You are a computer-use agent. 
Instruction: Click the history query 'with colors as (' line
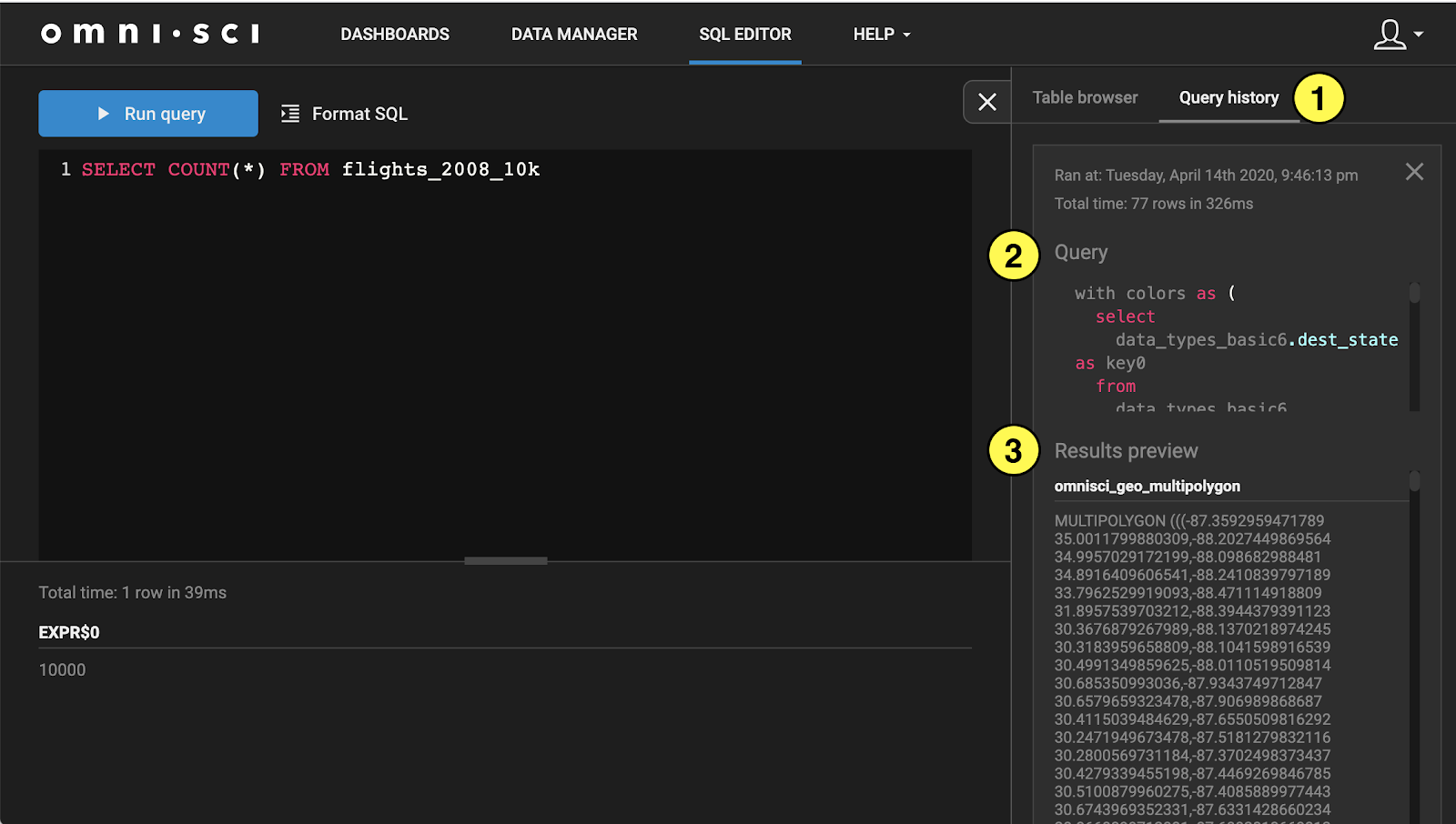point(1155,293)
